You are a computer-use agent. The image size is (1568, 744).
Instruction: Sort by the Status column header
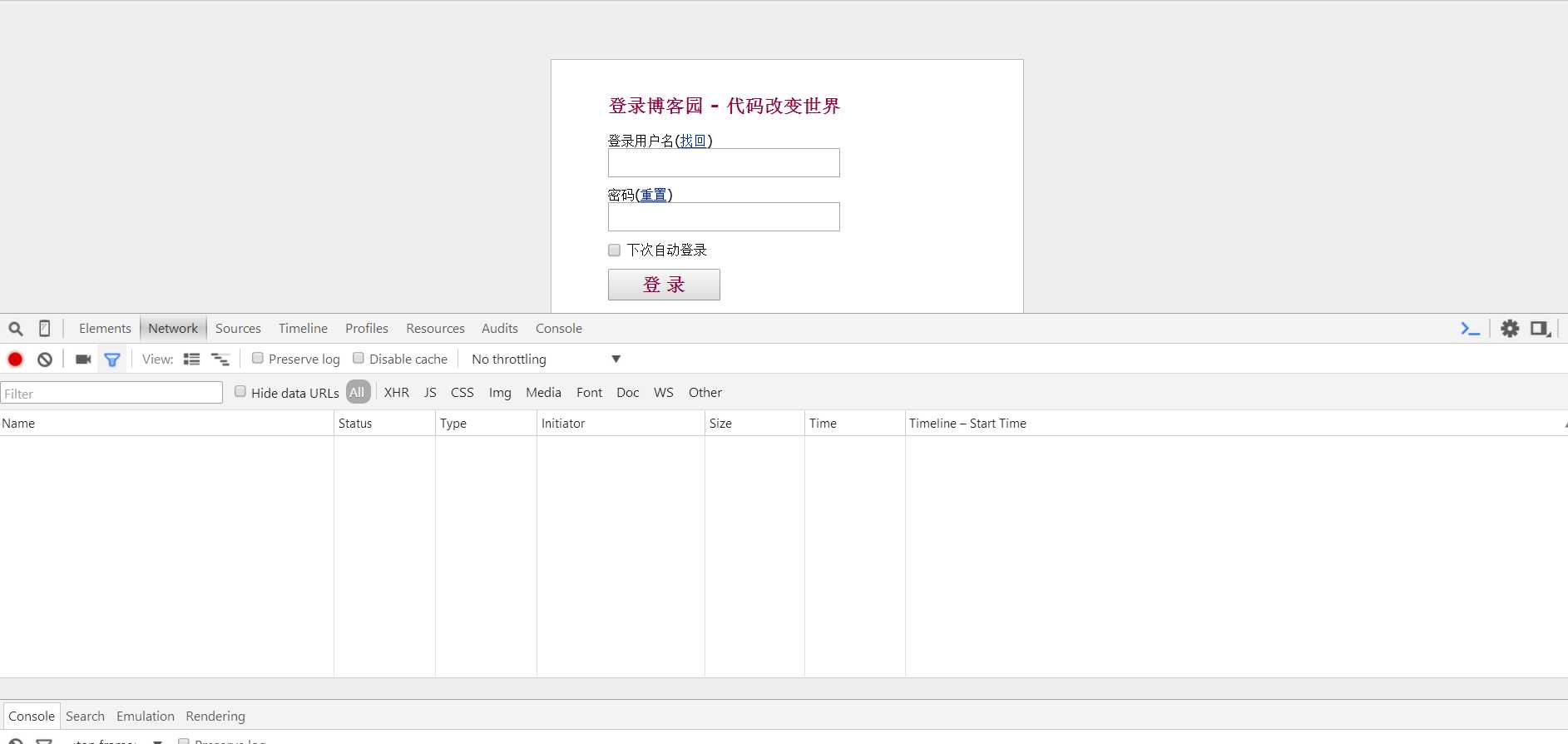point(384,424)
